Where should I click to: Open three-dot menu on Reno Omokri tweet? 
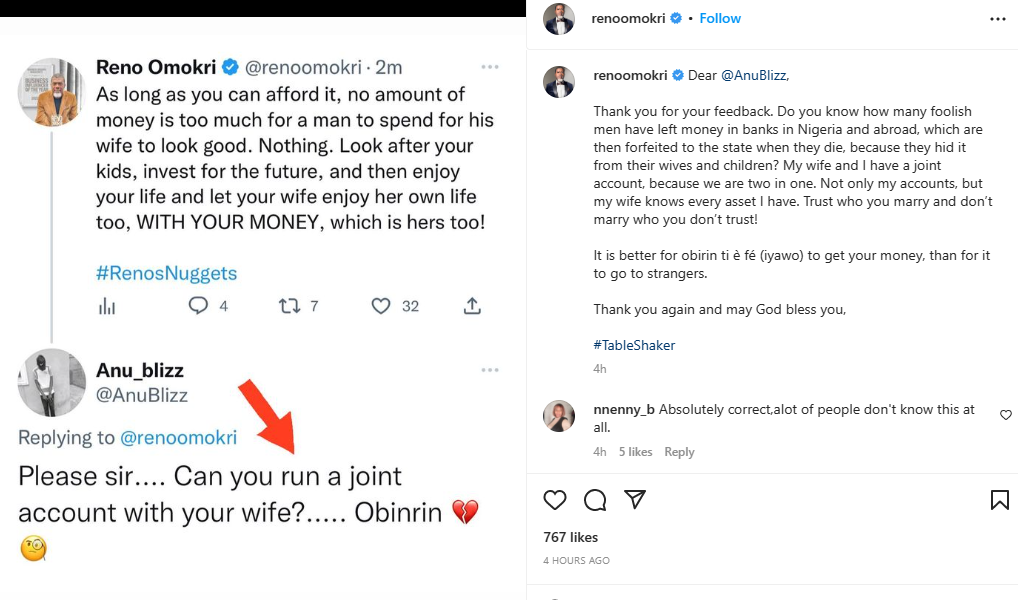point(489,67)
